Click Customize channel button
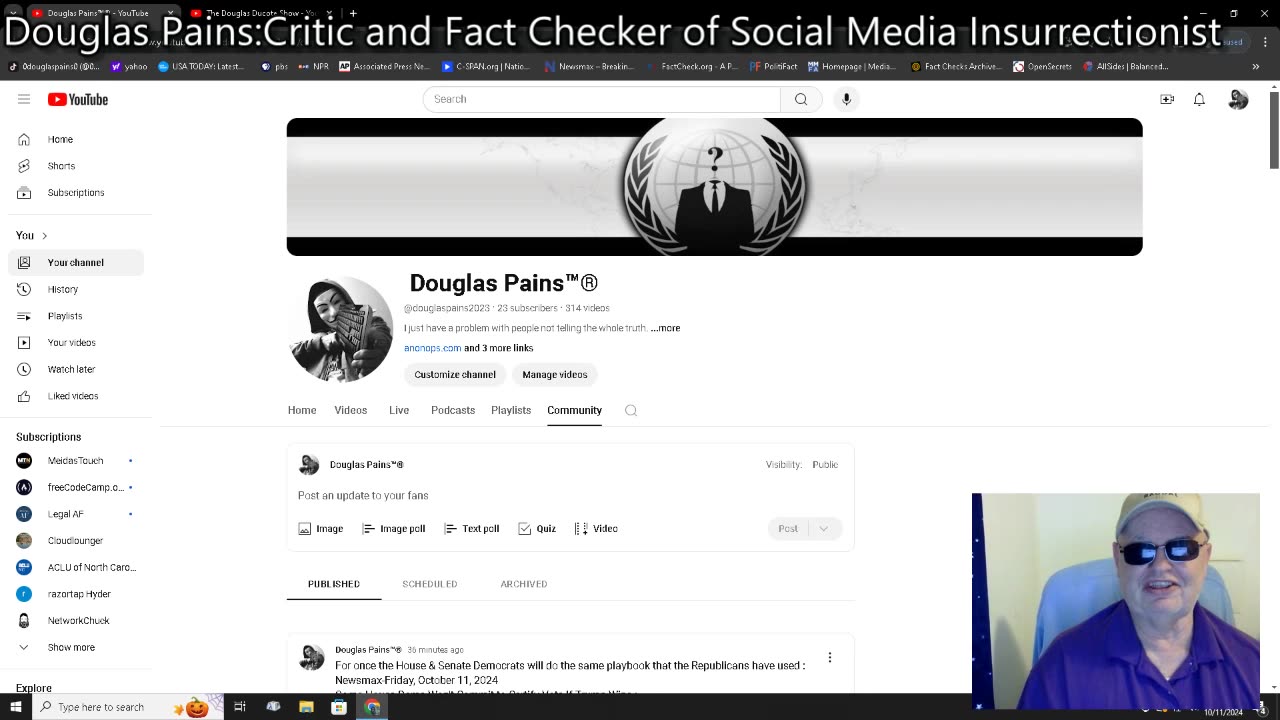The height and width of the screenshot is (720, 1280). 455,374
